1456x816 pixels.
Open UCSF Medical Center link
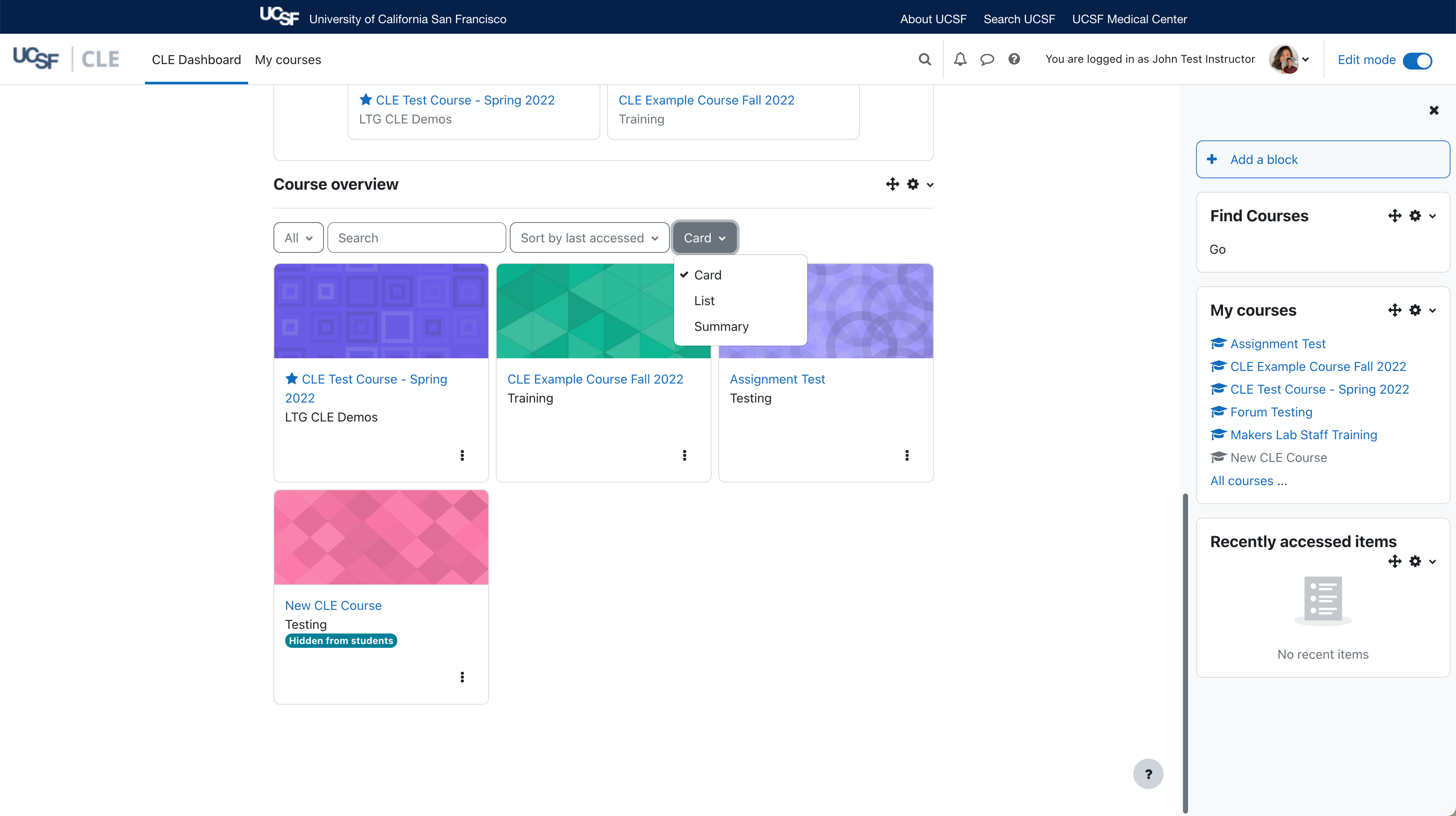(1129, 19)
